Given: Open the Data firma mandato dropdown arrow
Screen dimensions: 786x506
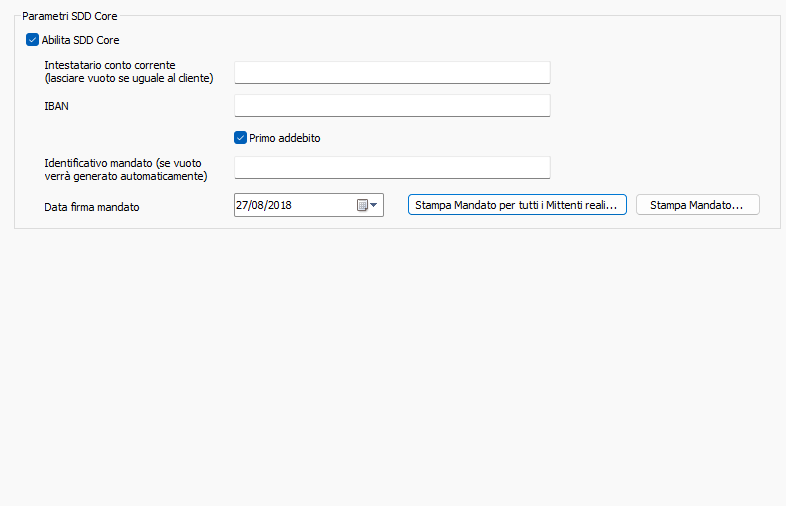Looking at the screenshot, I should click(x=374, y=205).
